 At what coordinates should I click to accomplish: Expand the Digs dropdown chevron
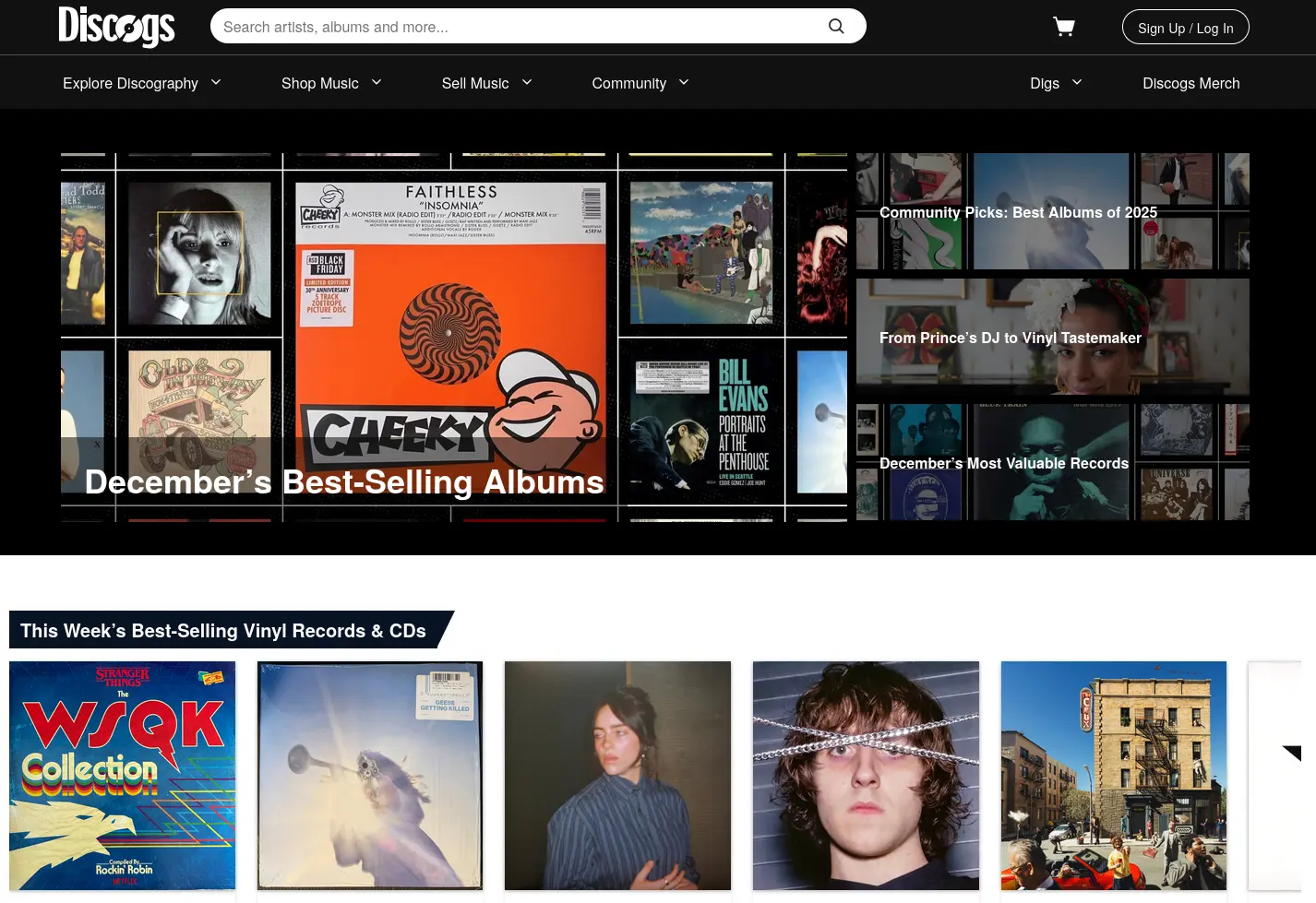pyautogui.click(x=1076, y=82)
